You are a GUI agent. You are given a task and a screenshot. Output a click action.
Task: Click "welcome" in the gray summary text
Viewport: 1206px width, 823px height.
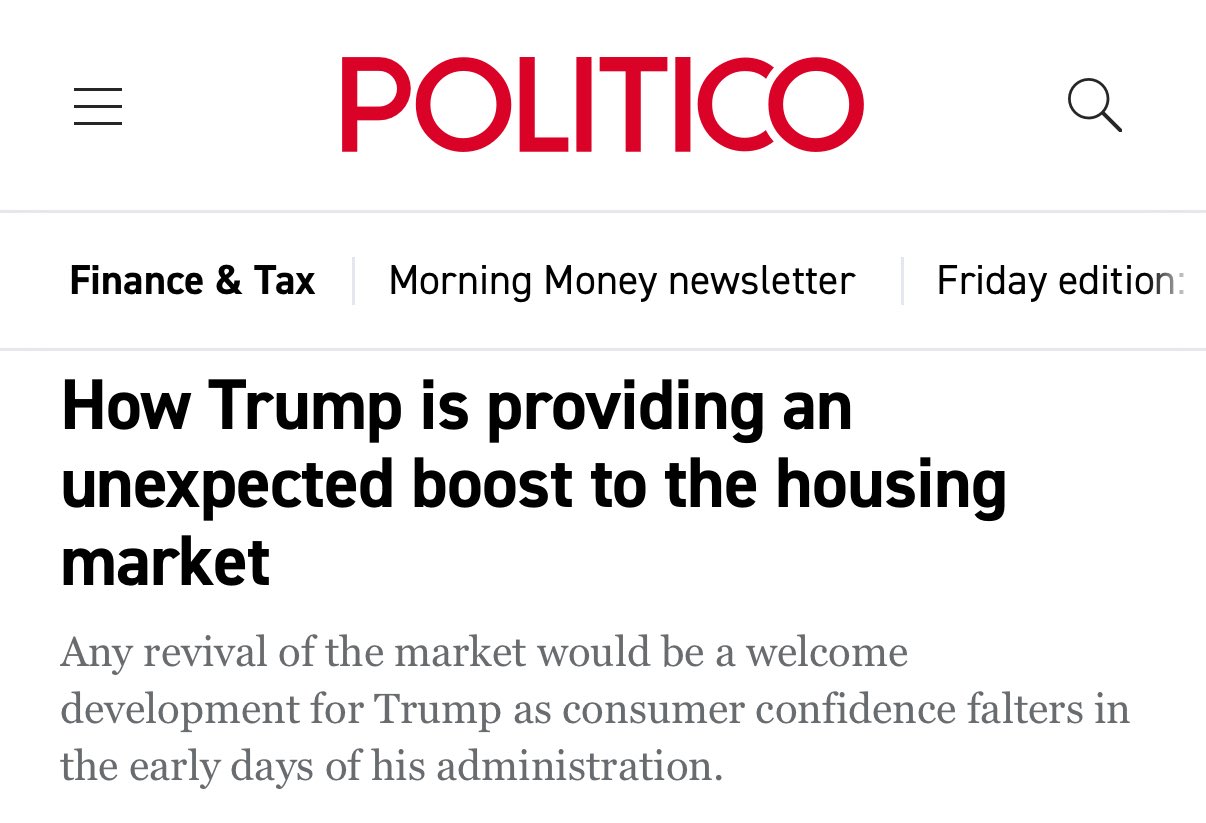pyautogui.click(x=827, y=653)
